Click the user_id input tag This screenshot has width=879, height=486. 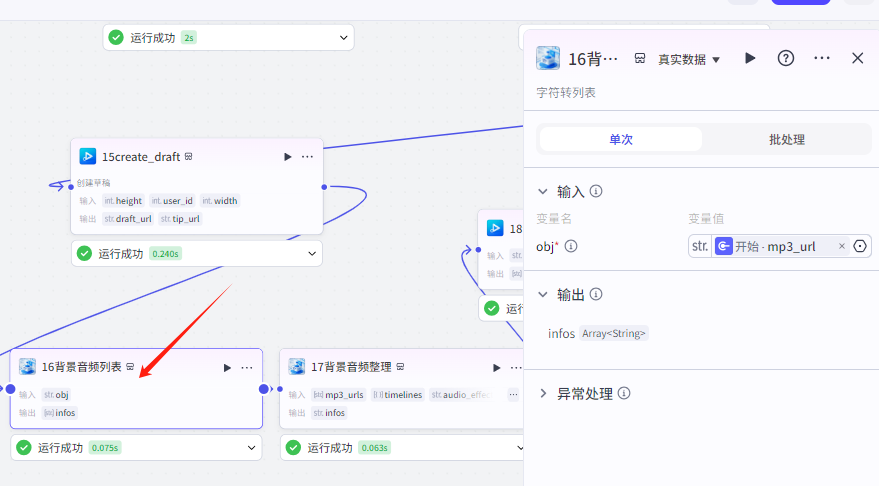point(173,201)
